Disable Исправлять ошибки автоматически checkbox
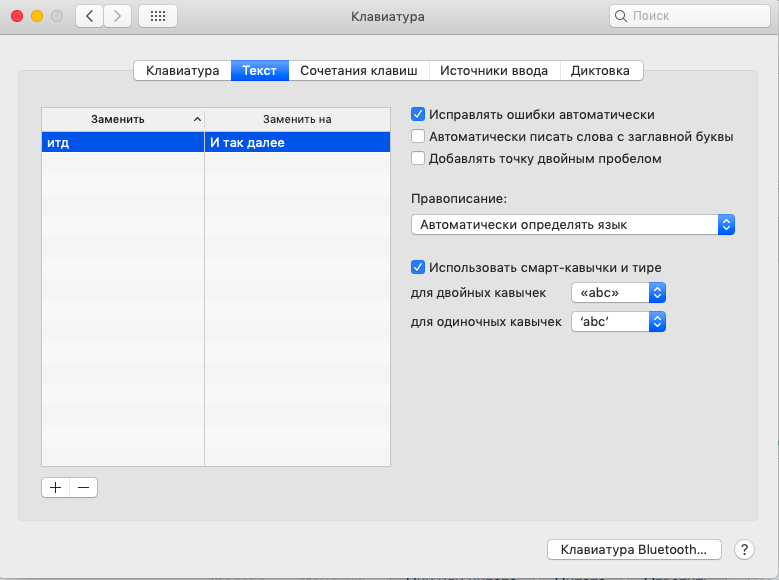 [x=419, y=115]
